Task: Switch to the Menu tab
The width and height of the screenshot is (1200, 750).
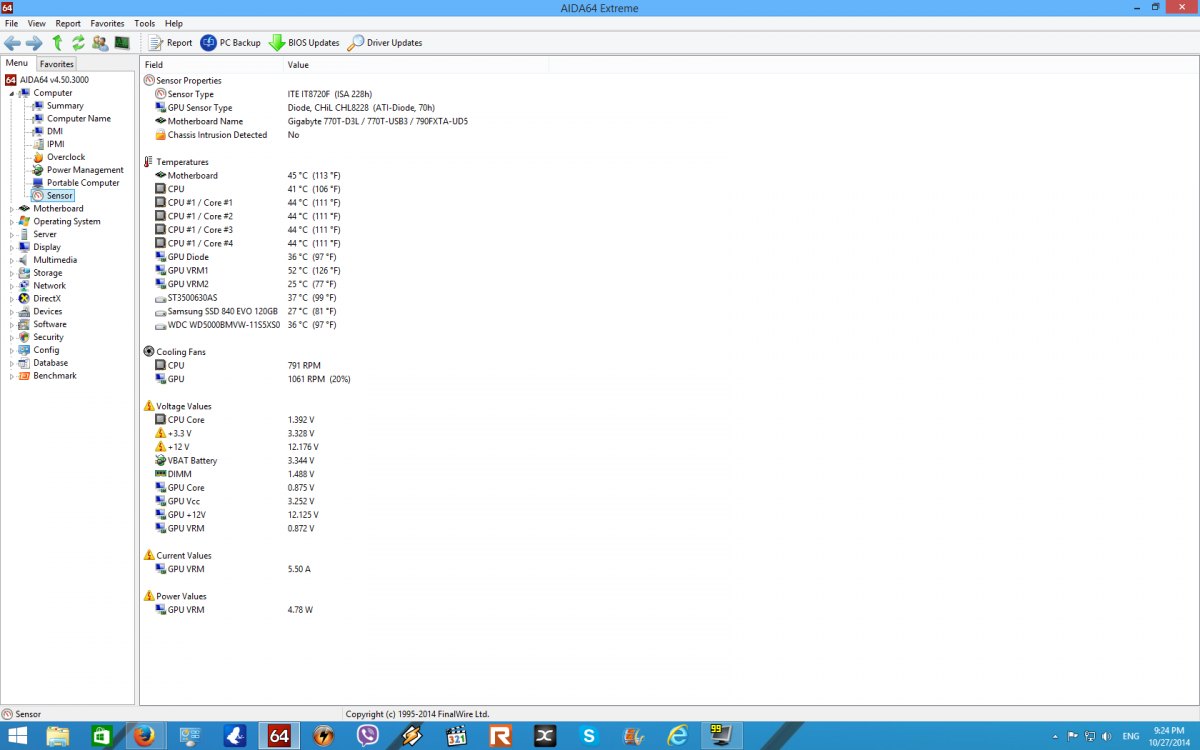Action: point(17,63)
